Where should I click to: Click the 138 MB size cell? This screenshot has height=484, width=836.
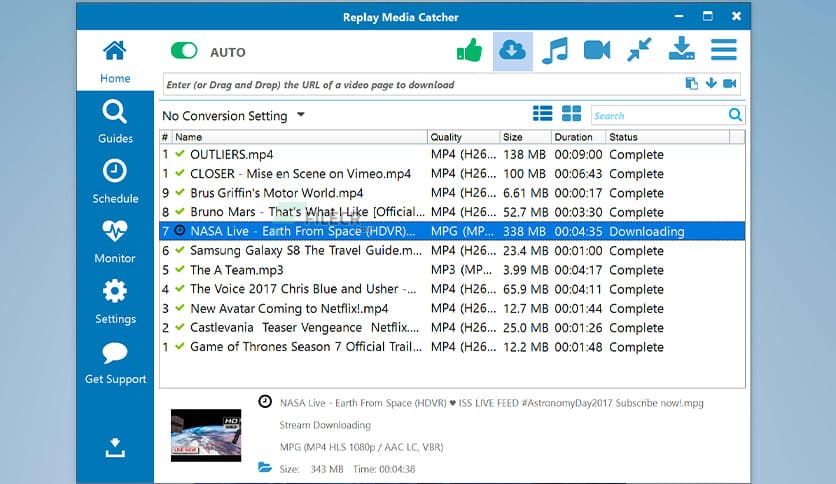(524, 155)
